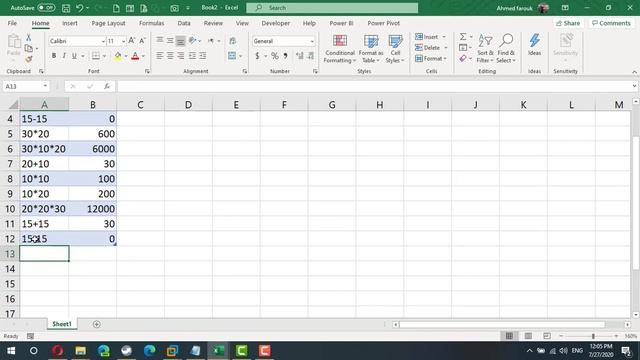The image size is (640, 360).
Task: Add a new sheet with plus button
Action: [x=97, y=324]
